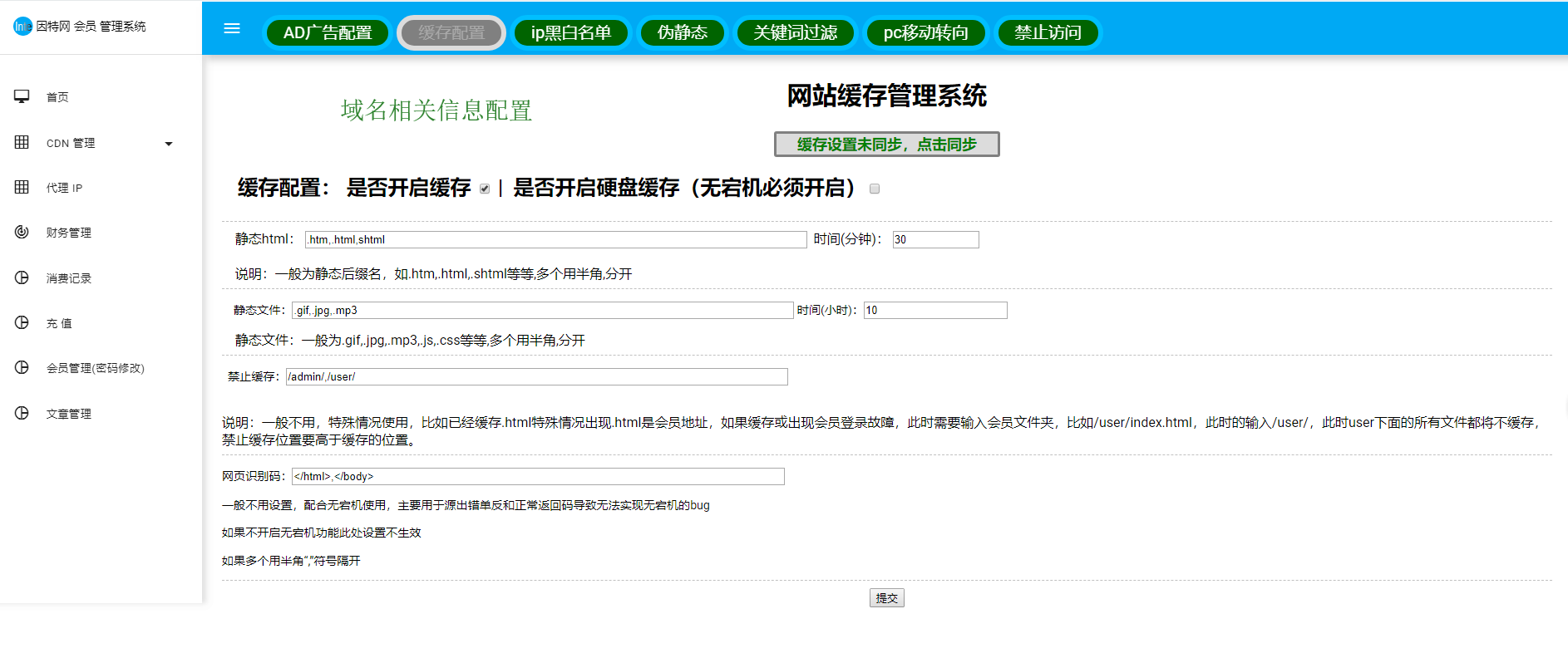Viewport: 1568px width, 653px height.
Task: Enable the 是否开启硬盘缓存 checkbox
Action: point(874,189)
